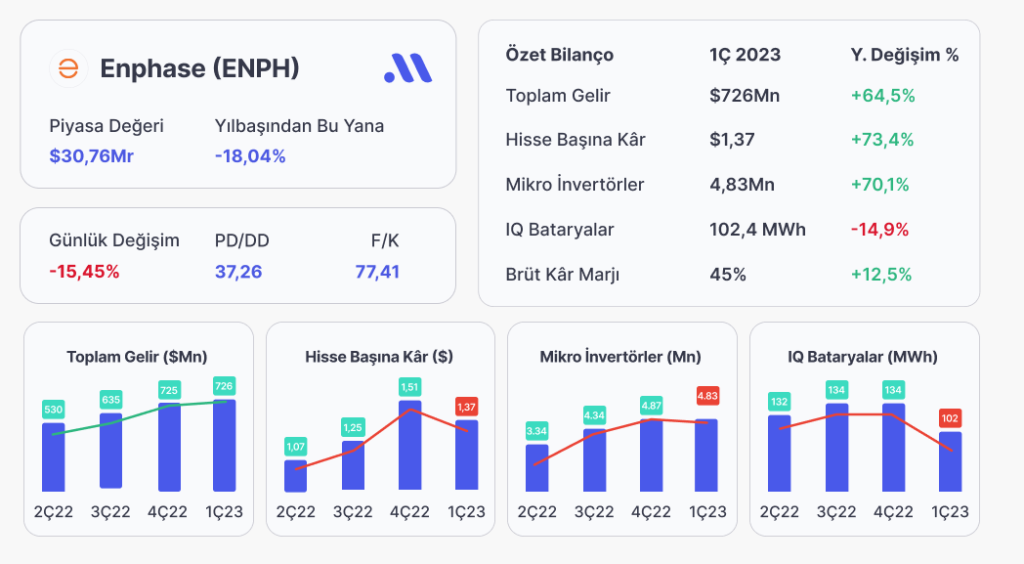Click the PD/DD value 37,26
The height and width of the screenshot is (564, 1024).
tap(238, 272)
